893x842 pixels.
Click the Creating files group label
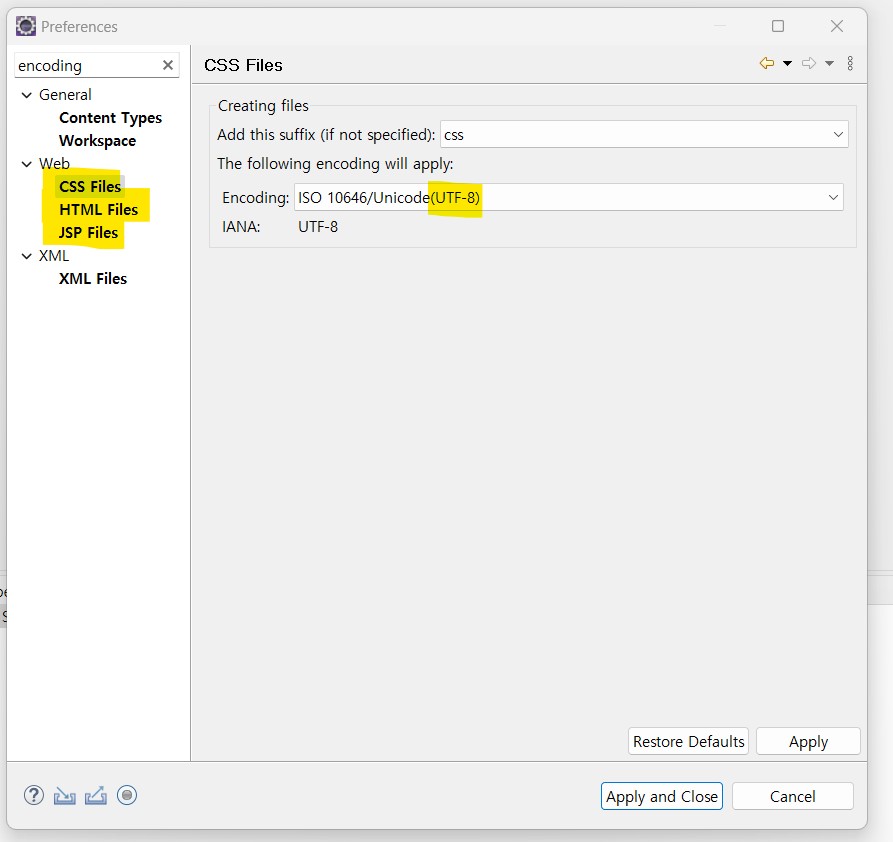click(x=263, y=106)
